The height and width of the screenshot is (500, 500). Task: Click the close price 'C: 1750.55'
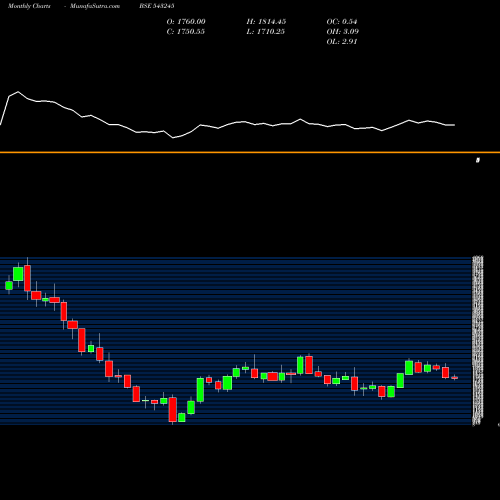click(x=186, y=32)
